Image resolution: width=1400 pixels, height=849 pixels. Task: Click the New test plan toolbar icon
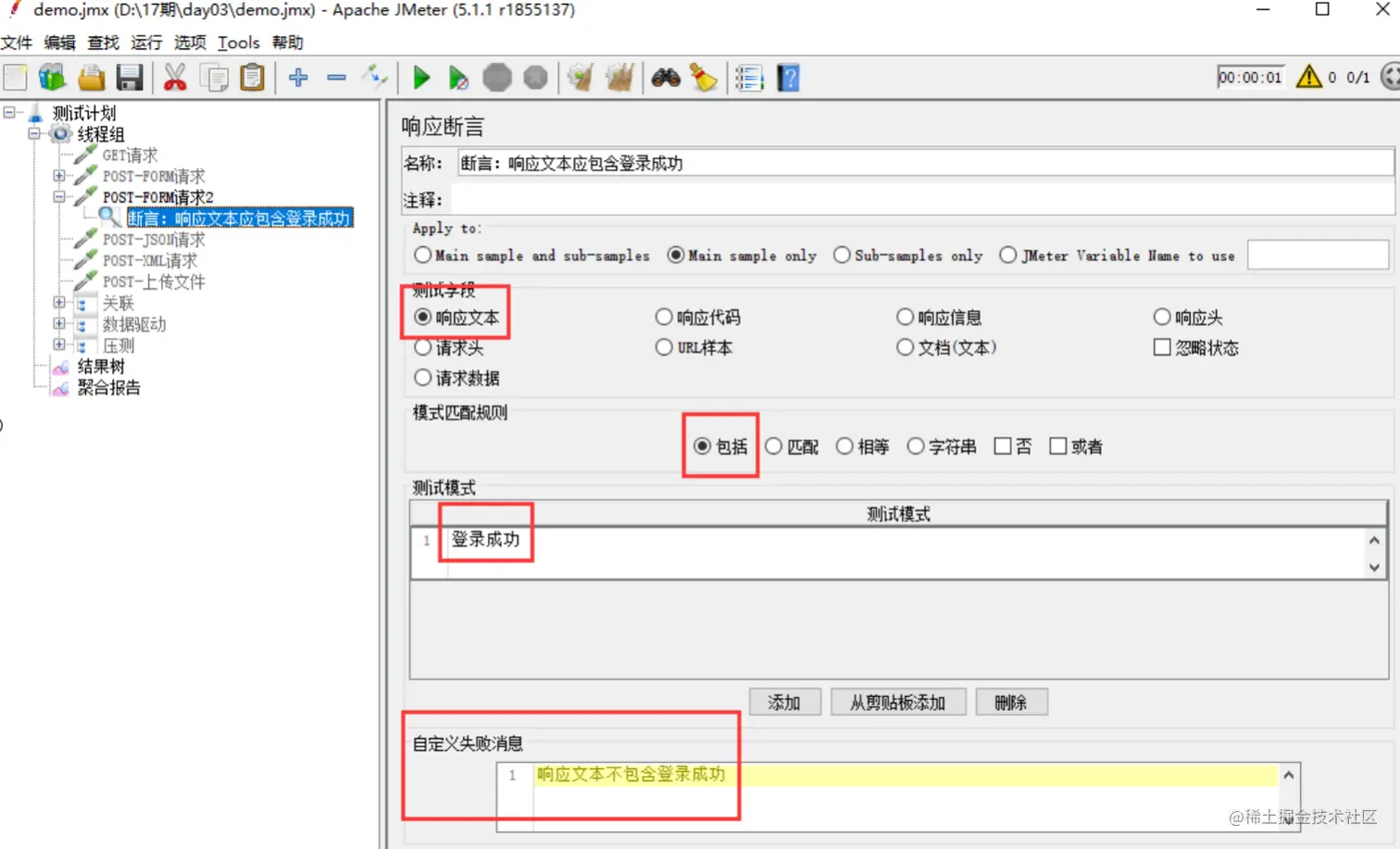point(16,78)
